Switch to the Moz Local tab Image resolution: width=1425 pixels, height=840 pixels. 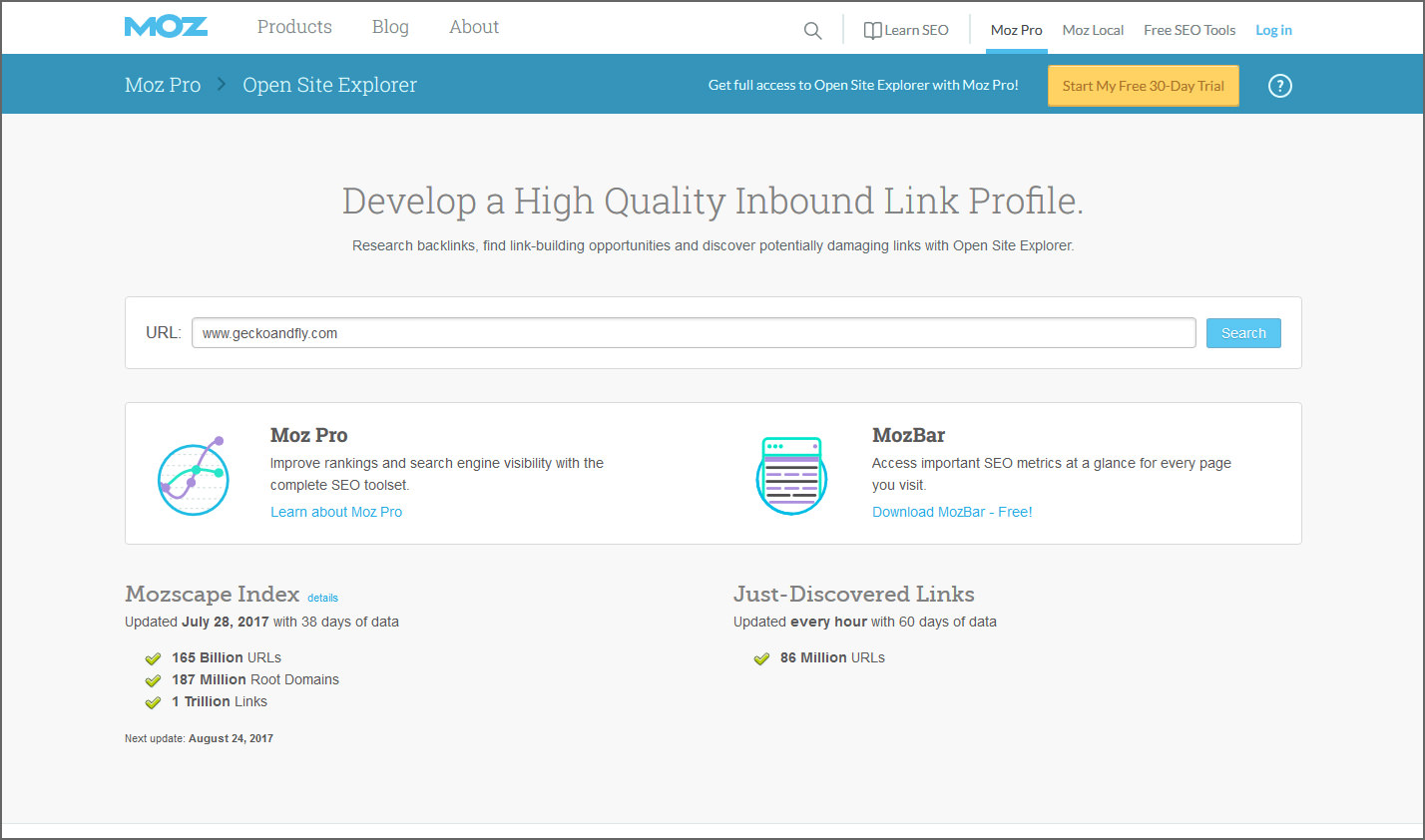(x=1093, y=31)
